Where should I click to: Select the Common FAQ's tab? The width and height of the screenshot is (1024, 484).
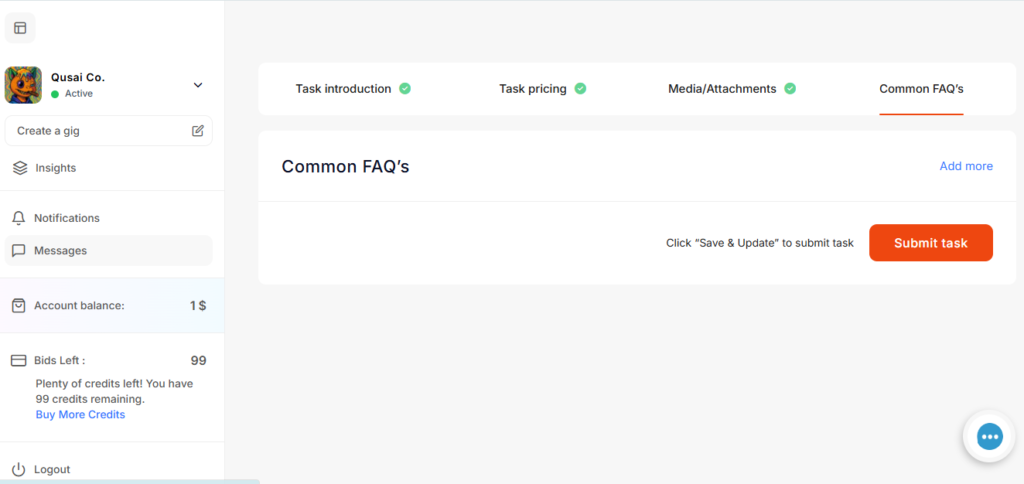coord(921,89)
